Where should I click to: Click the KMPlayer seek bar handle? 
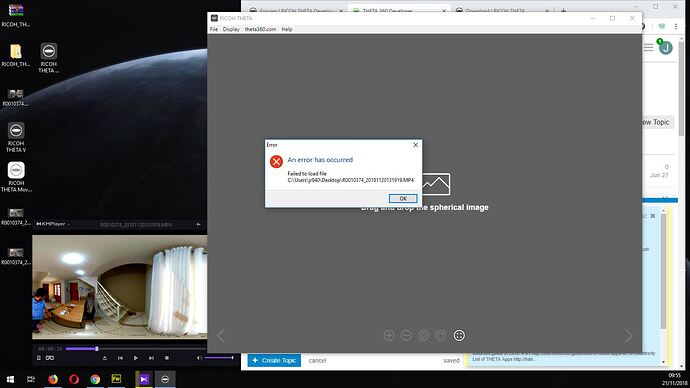97,349
